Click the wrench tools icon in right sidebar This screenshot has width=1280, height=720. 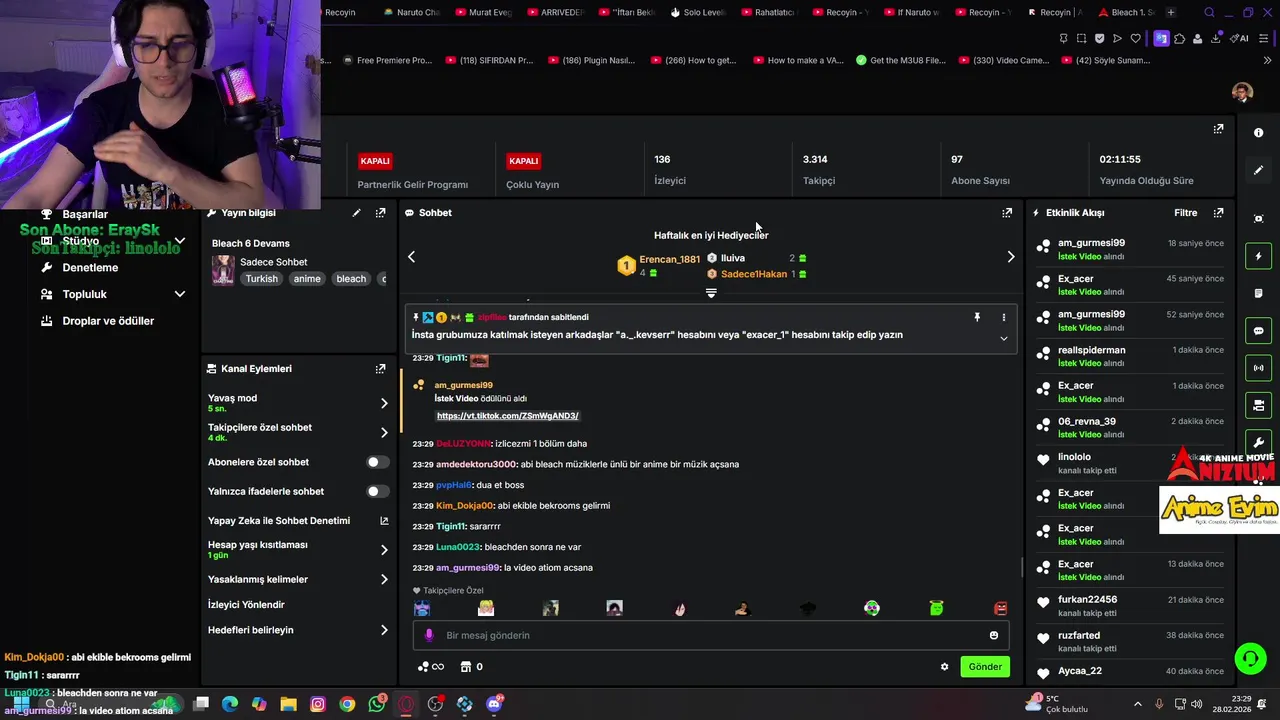[x=1258, y=442]
